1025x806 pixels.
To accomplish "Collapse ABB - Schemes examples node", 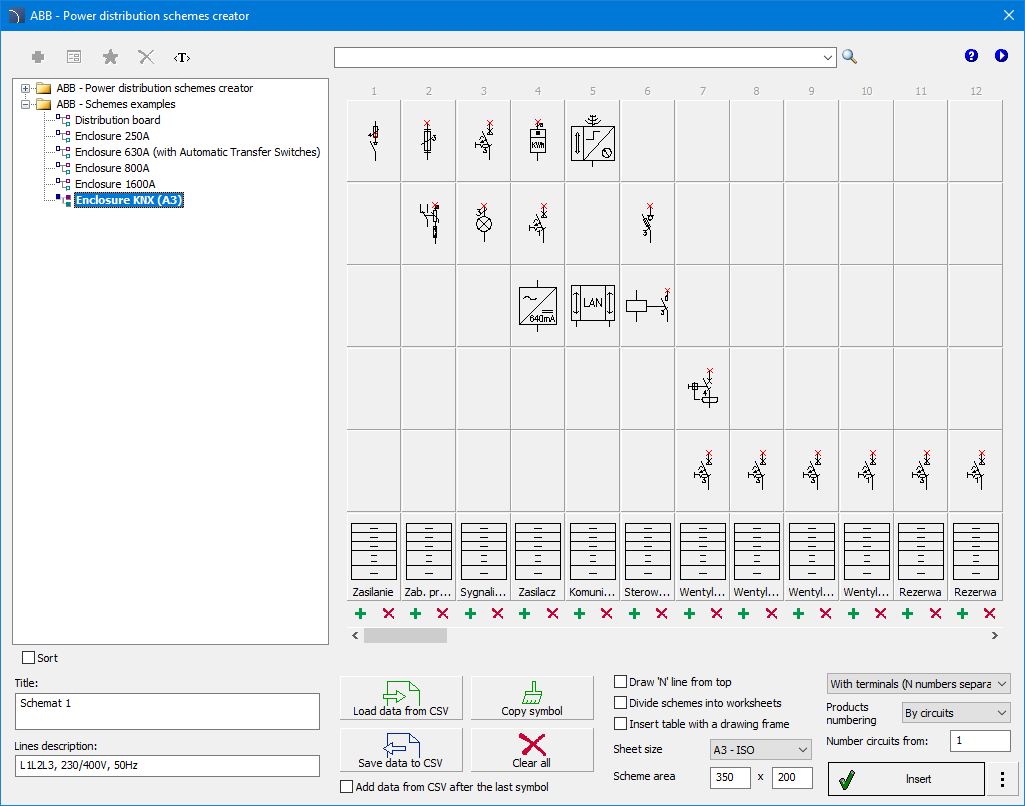I will point(25,104).
